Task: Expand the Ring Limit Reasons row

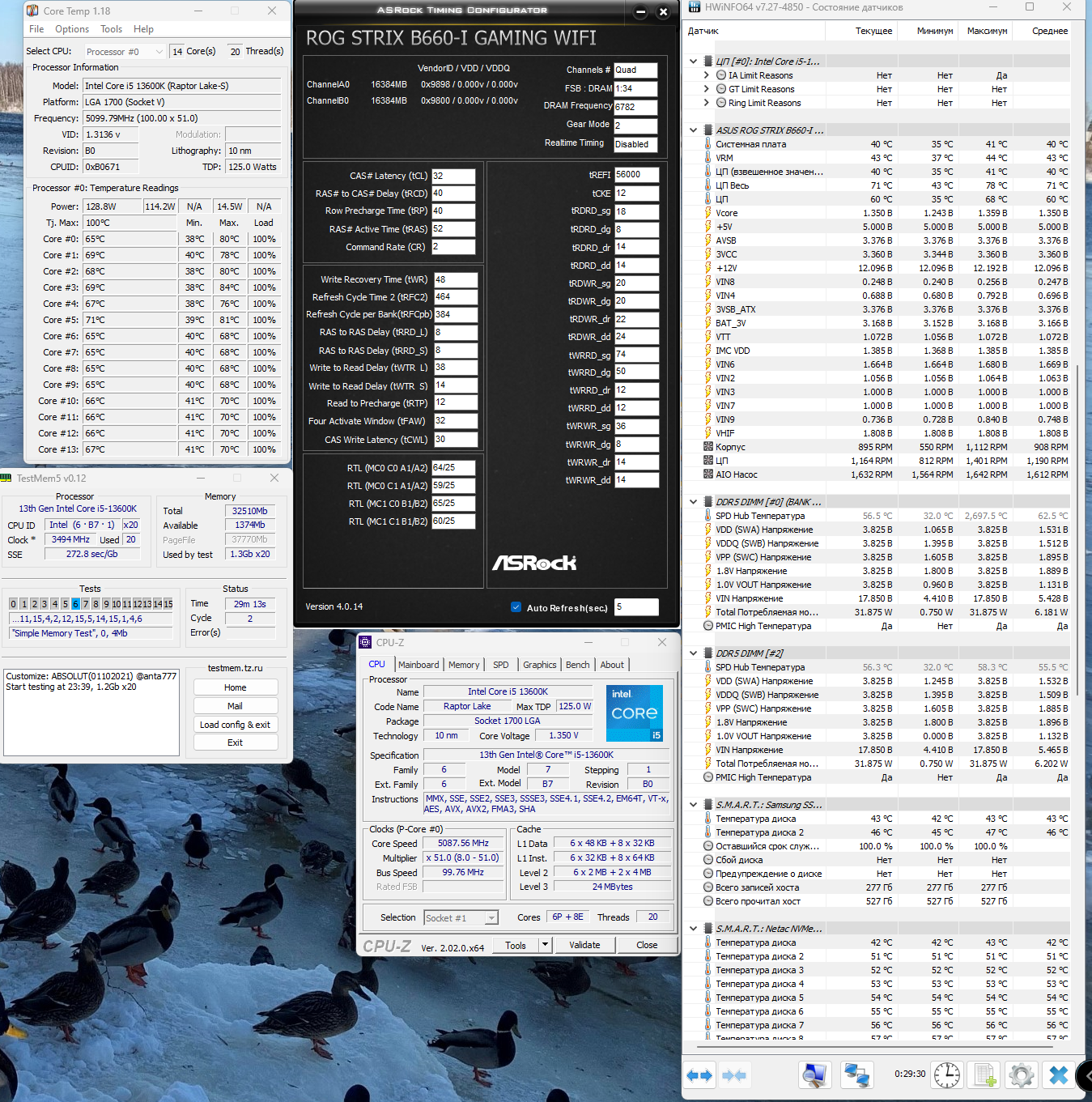Action: 707,103
